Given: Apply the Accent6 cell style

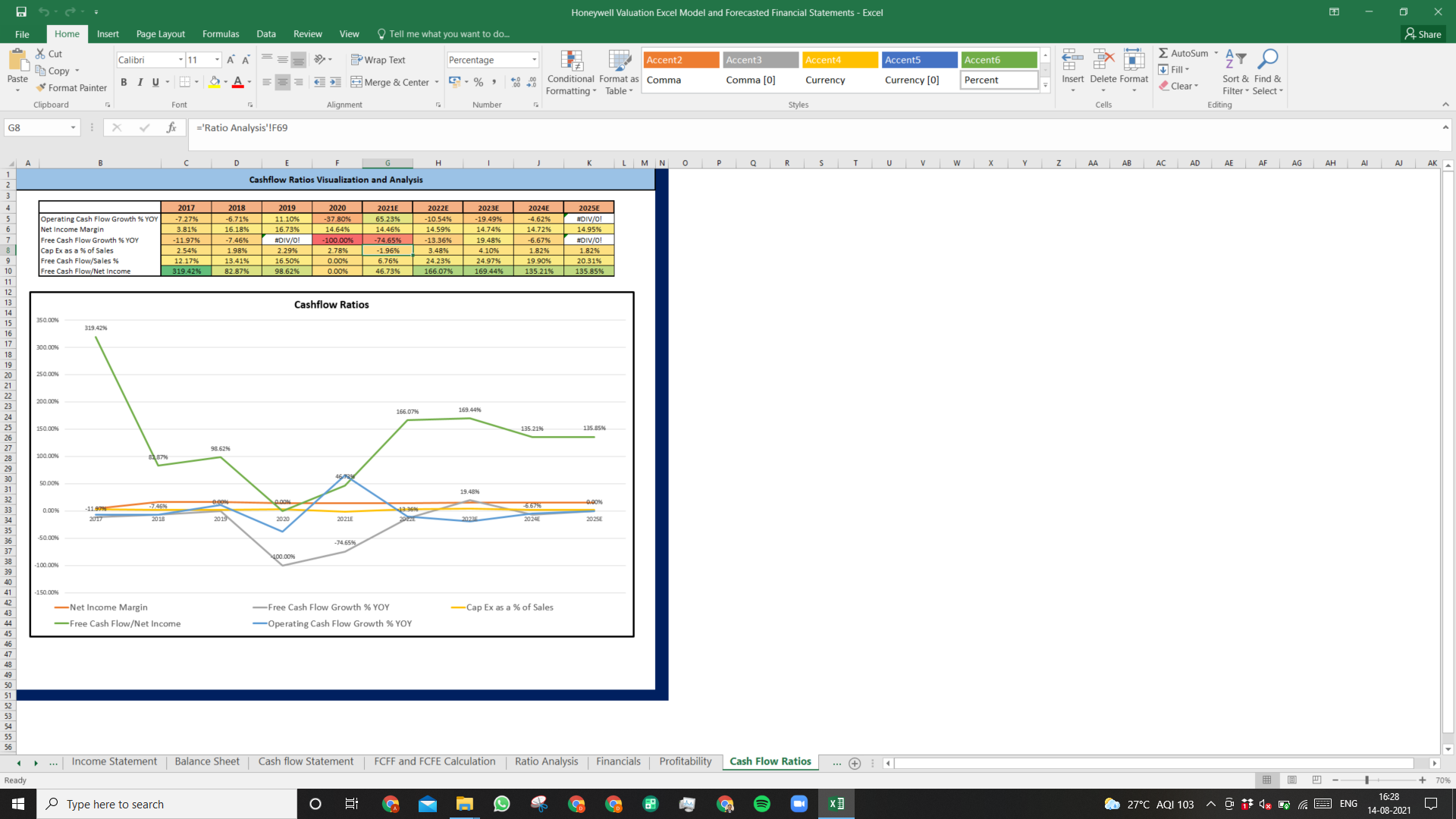Looking at the screenshot, I should [x=999, y=60].
